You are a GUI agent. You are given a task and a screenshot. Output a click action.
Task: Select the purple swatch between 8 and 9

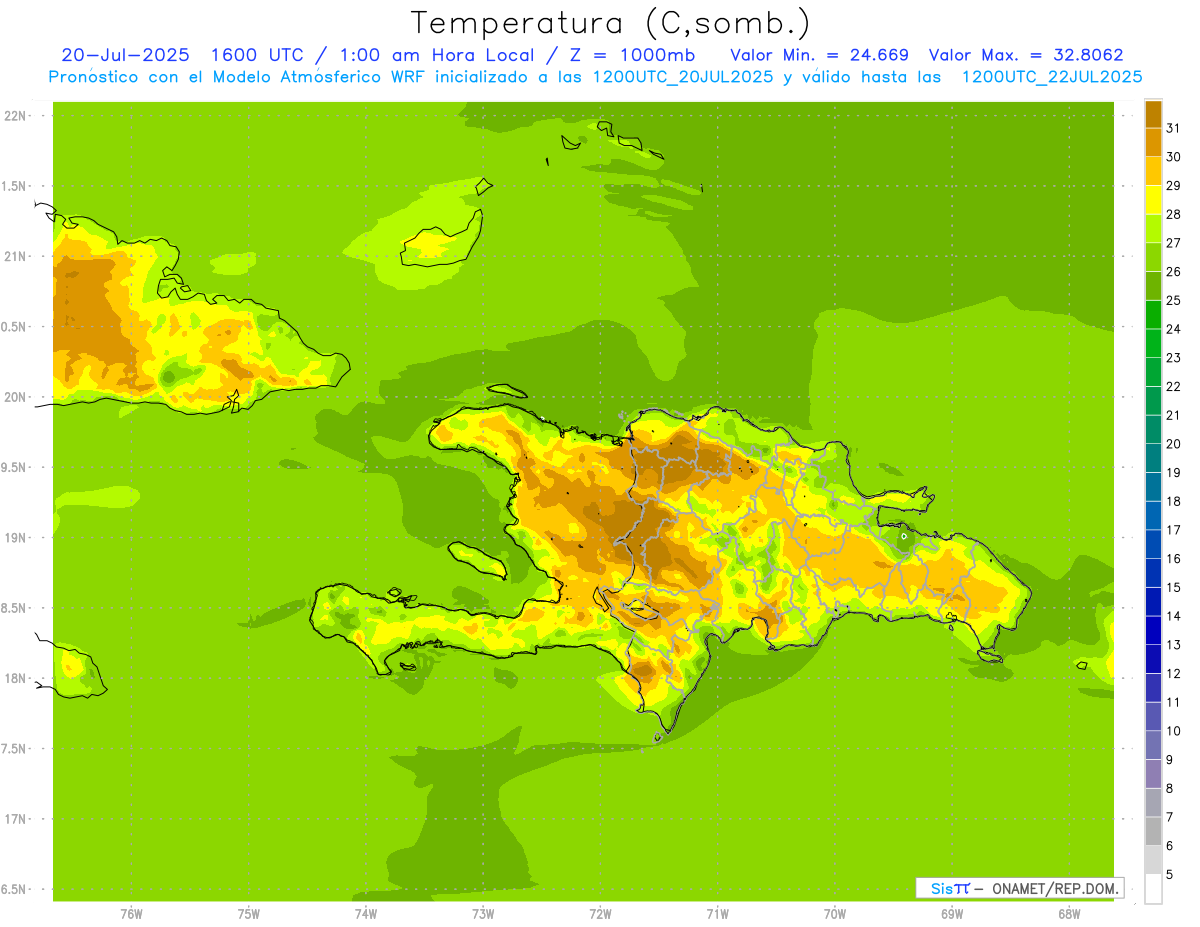pos(1153,774)
